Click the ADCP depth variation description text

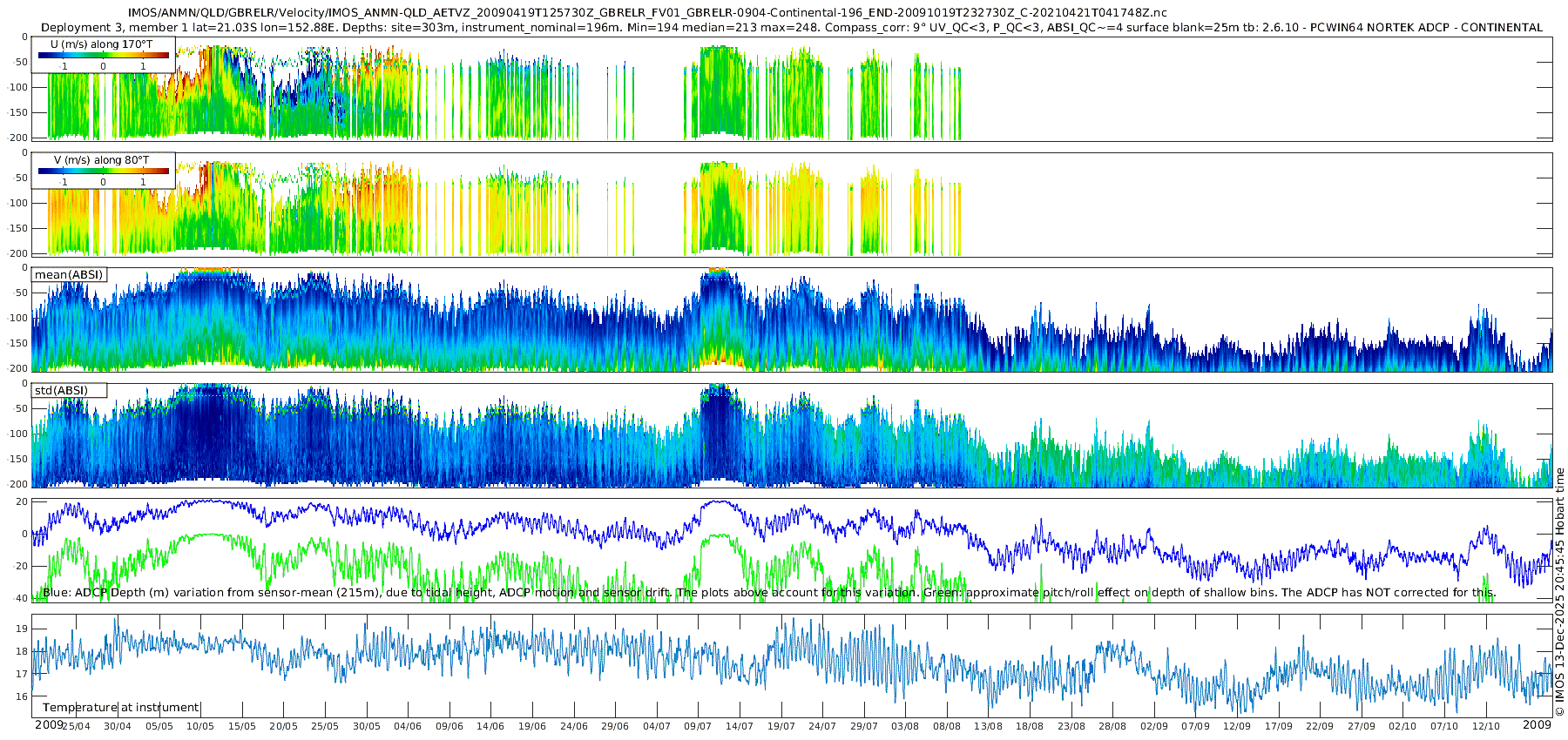tap(768, 593)
